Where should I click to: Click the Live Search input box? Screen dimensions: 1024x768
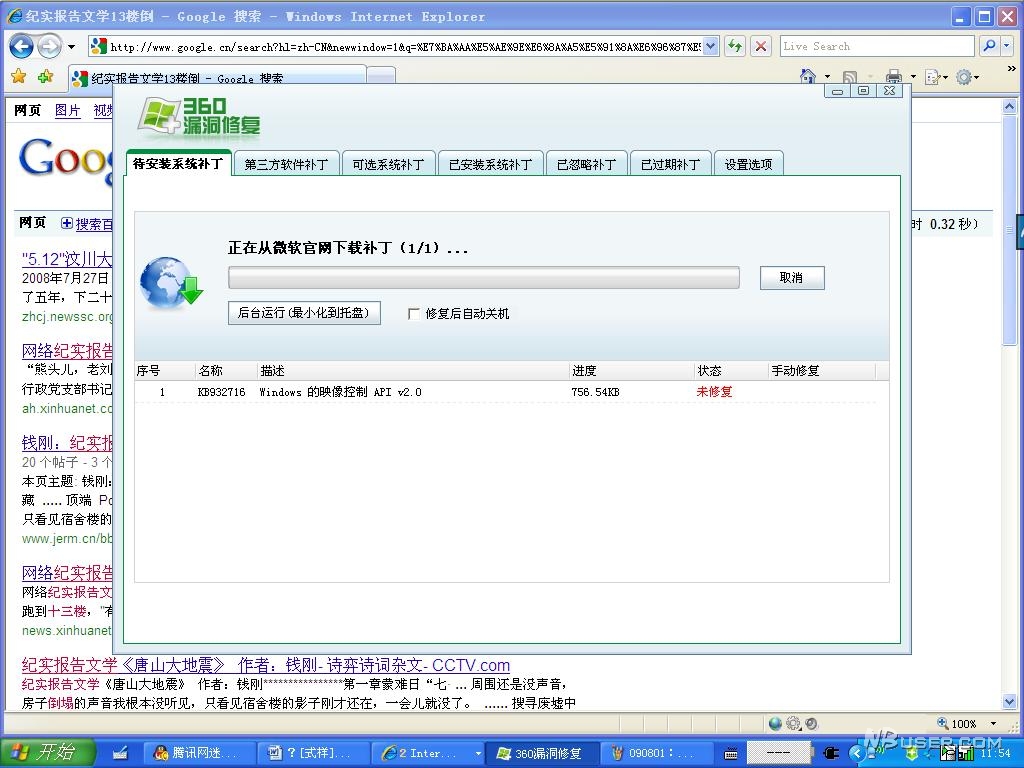tap(876, 46)
